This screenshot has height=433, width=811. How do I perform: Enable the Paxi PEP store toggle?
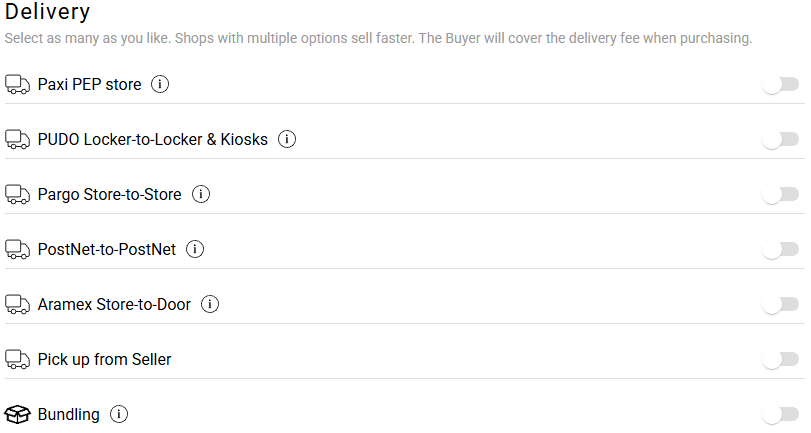click(781, 84)
